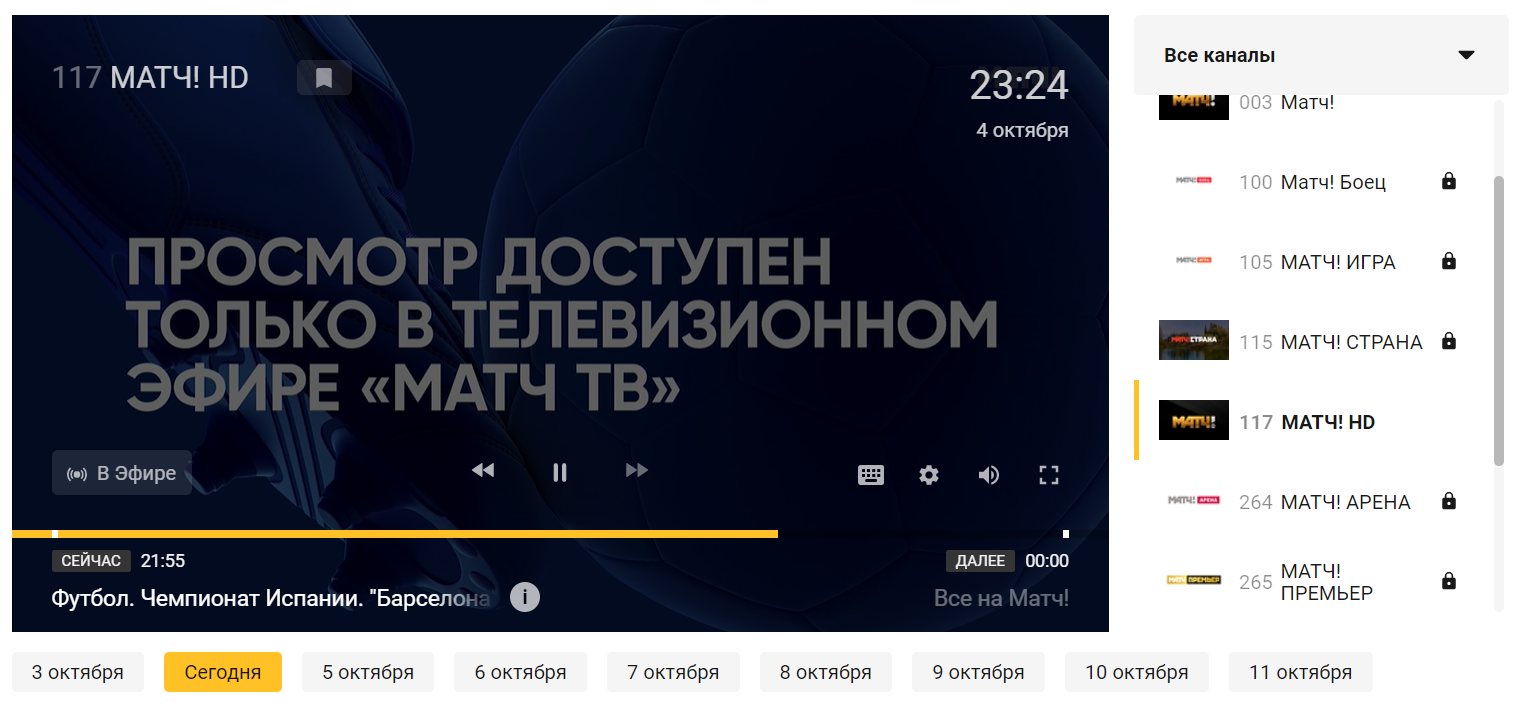1528x712 pixels.
Task: Select channel 100 Матч! Боец
Action: [x=1314, y=181]
